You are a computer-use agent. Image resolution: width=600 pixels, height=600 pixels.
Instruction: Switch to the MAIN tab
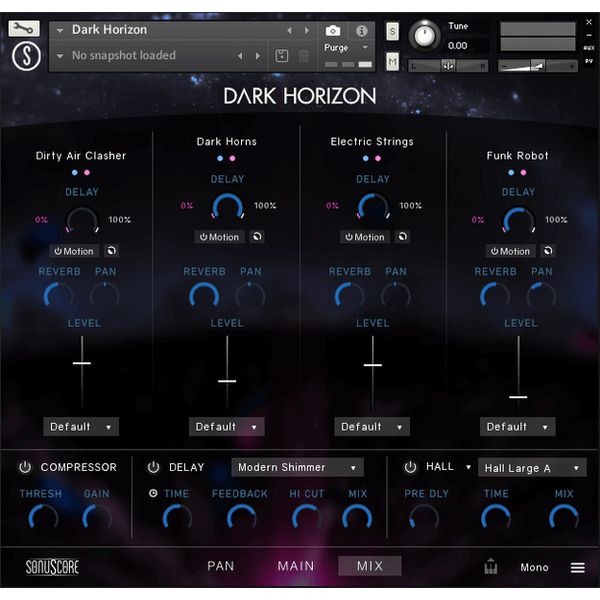coord(296,566)
